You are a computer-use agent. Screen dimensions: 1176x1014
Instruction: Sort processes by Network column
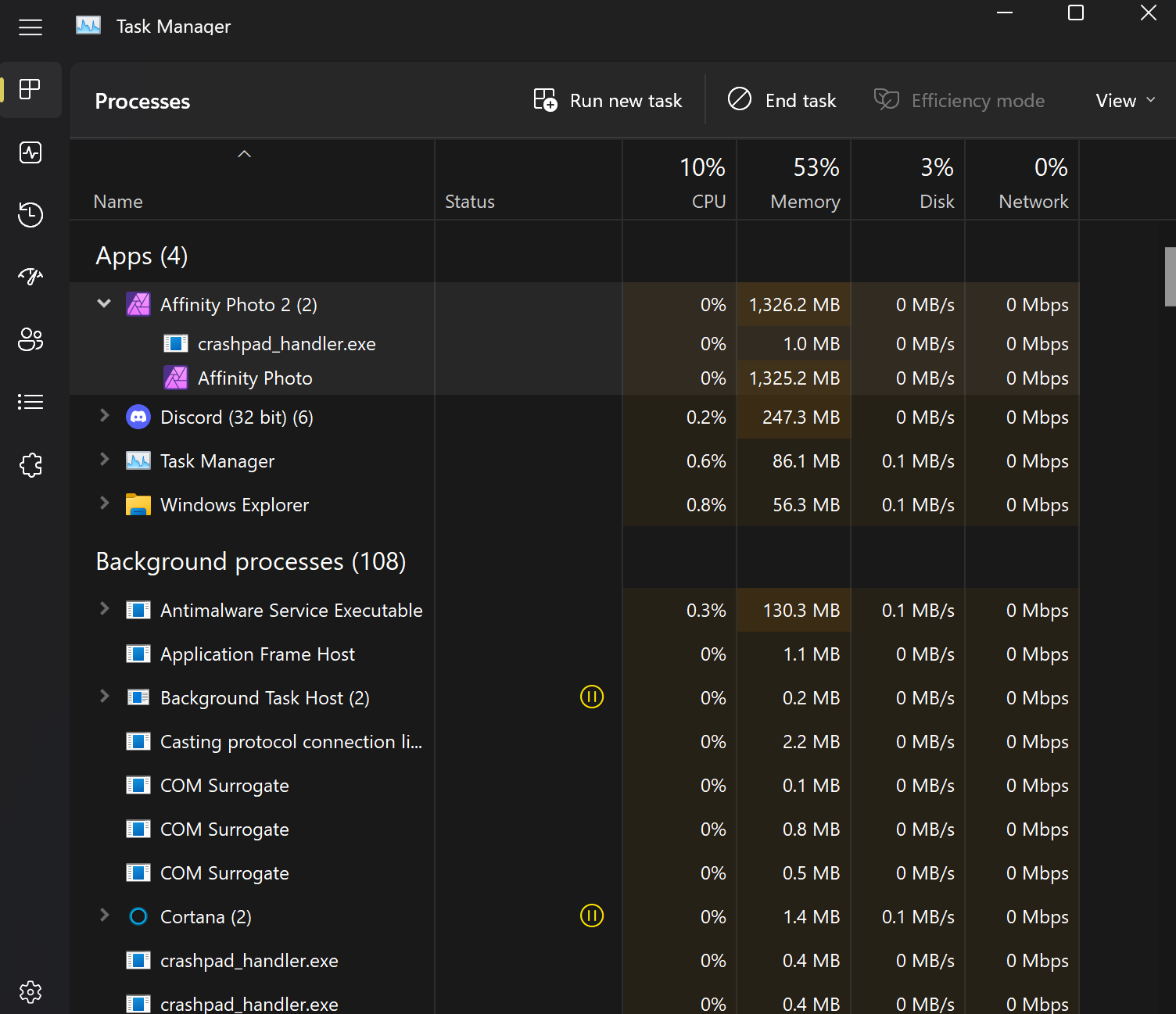coord(1022,181)
